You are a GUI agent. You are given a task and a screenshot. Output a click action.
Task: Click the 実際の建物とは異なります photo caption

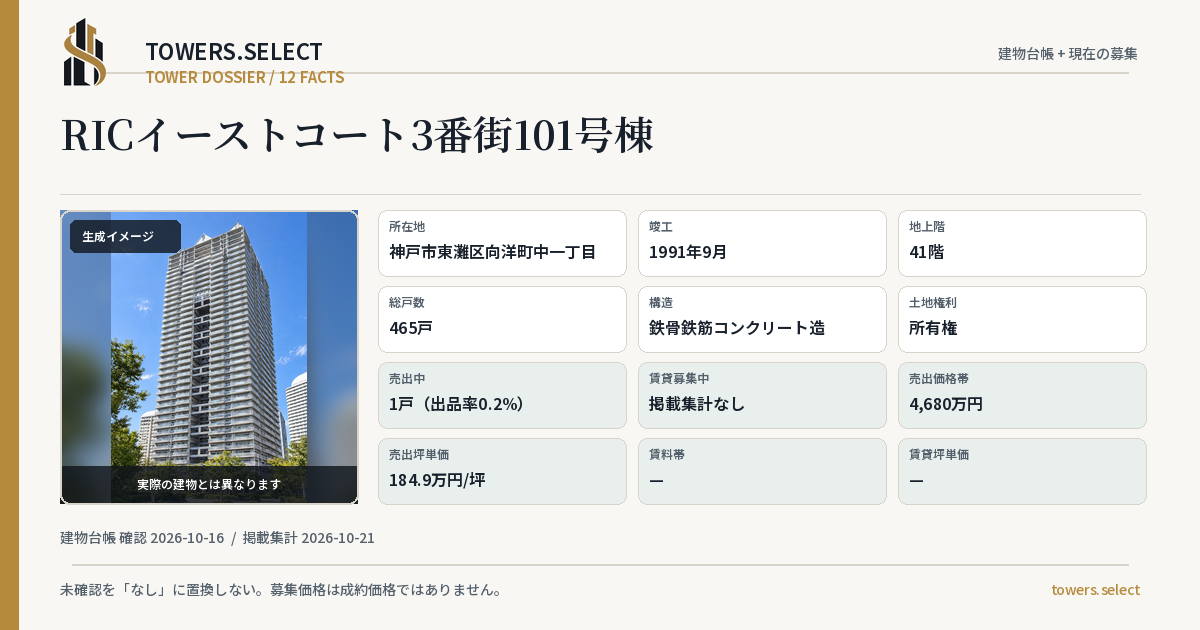point(209,484)
